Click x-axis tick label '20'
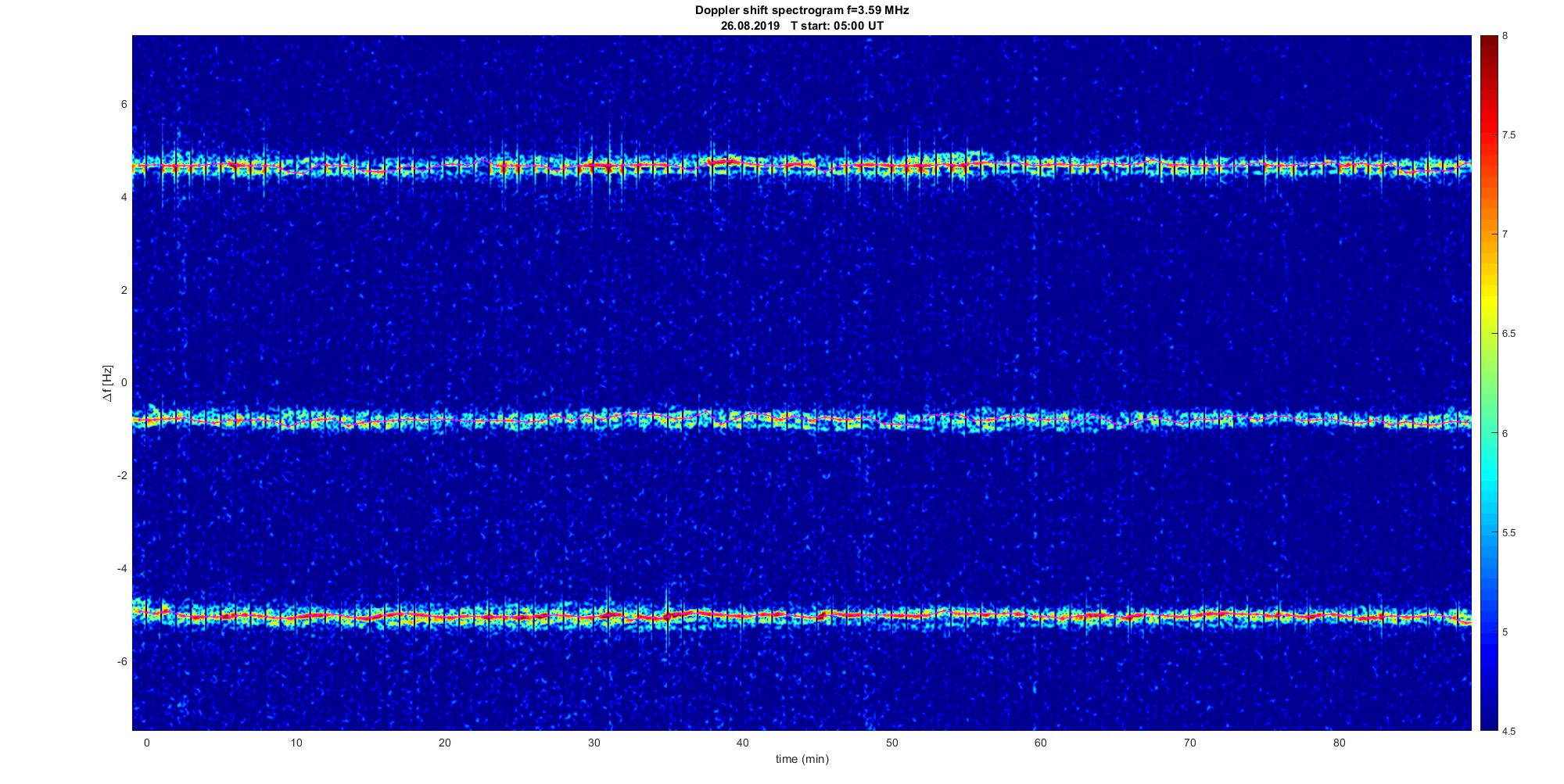This screenshot has height=784, width=1564. click(x=444, y=743)
